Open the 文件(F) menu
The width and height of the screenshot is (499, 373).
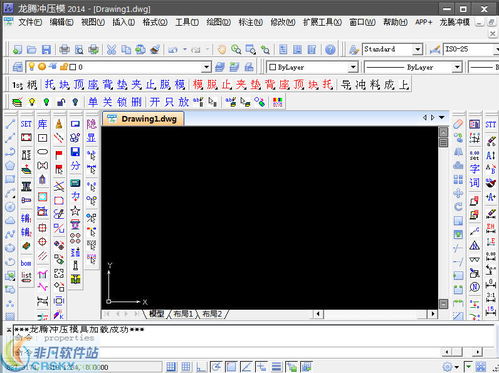[x=30, y=23]
